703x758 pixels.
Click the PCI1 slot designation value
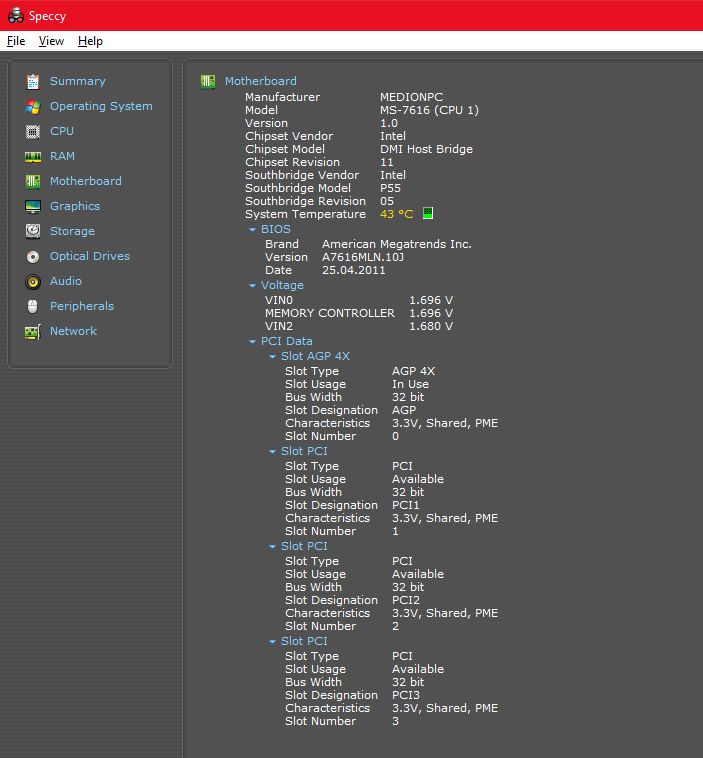406,505
